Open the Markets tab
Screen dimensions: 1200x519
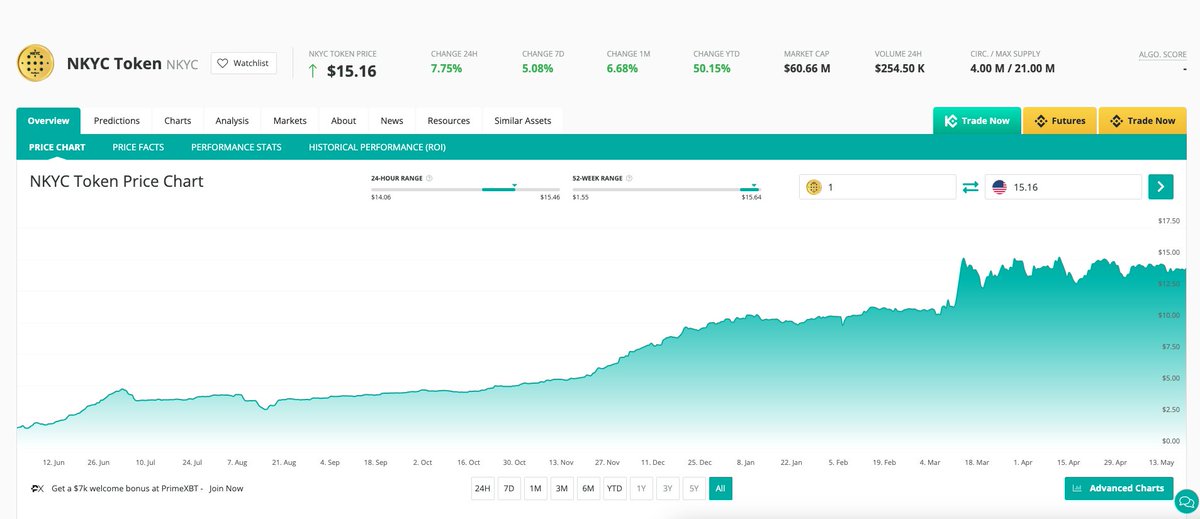(x=290, y=121)
